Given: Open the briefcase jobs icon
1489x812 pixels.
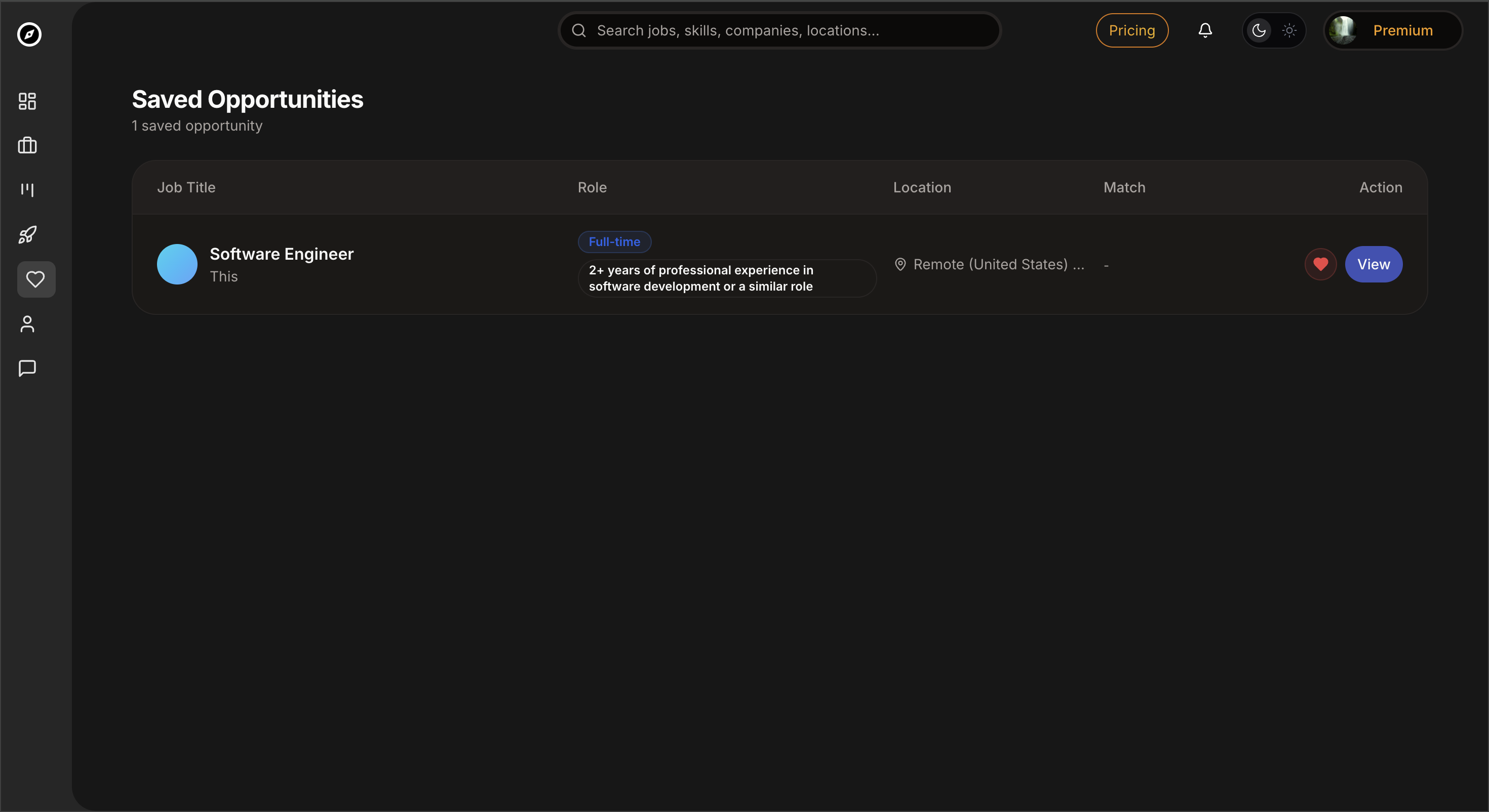Looking at the screenshot, I should tap(27, 146).
